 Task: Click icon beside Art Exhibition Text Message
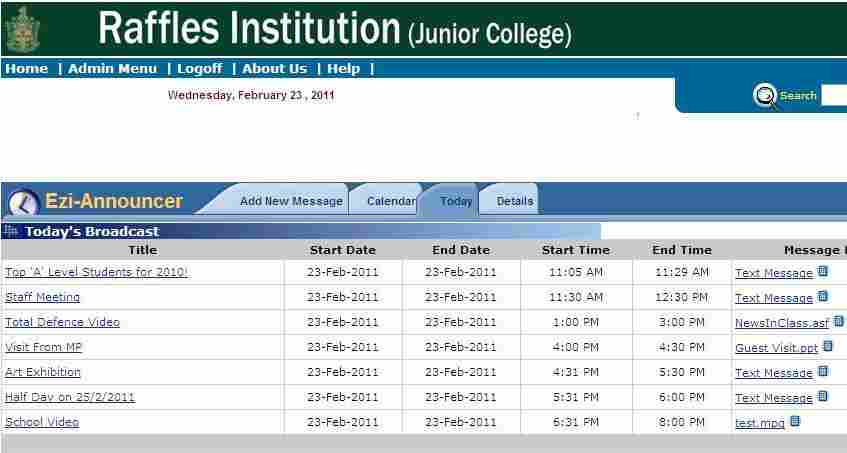(822, 371)
